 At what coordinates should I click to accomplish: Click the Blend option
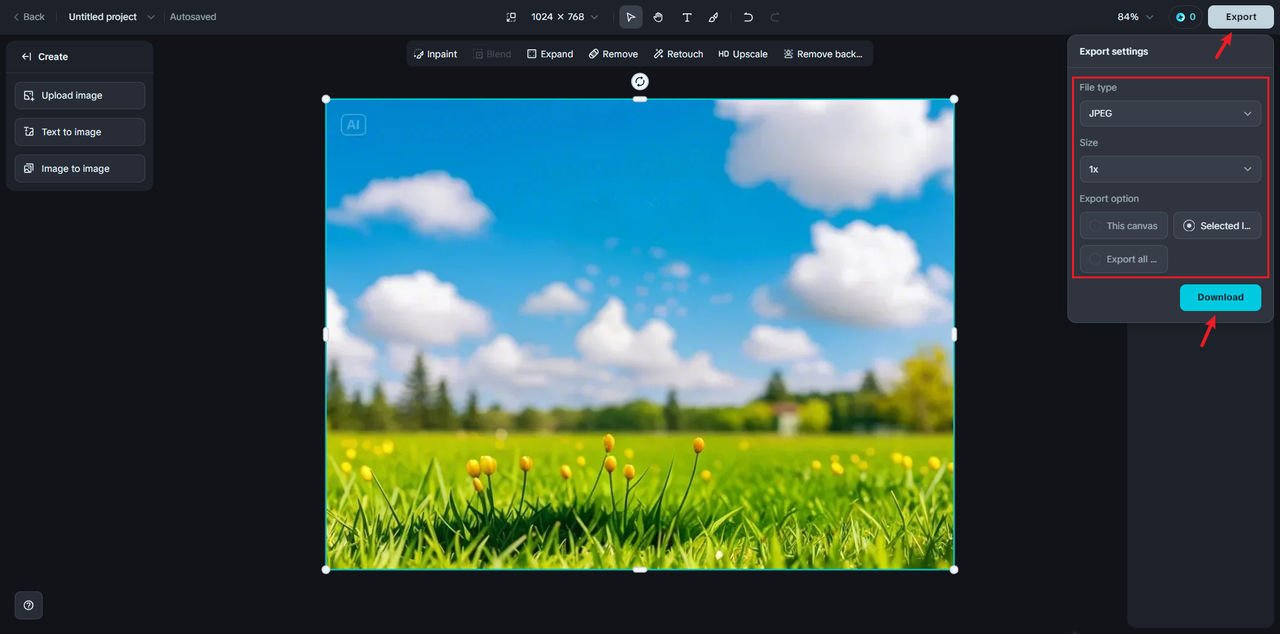pyautogui.click(x=492, y=54)
